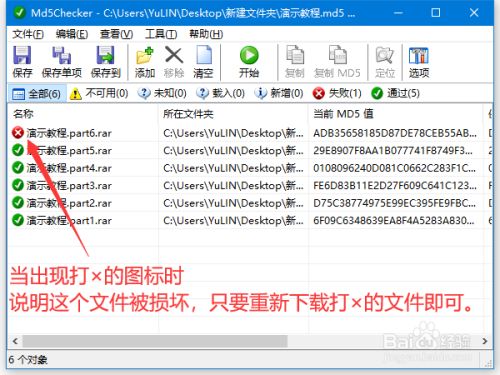Click the green check icon of part5.rar
This screenshot has height=375, width=500.
18,150
